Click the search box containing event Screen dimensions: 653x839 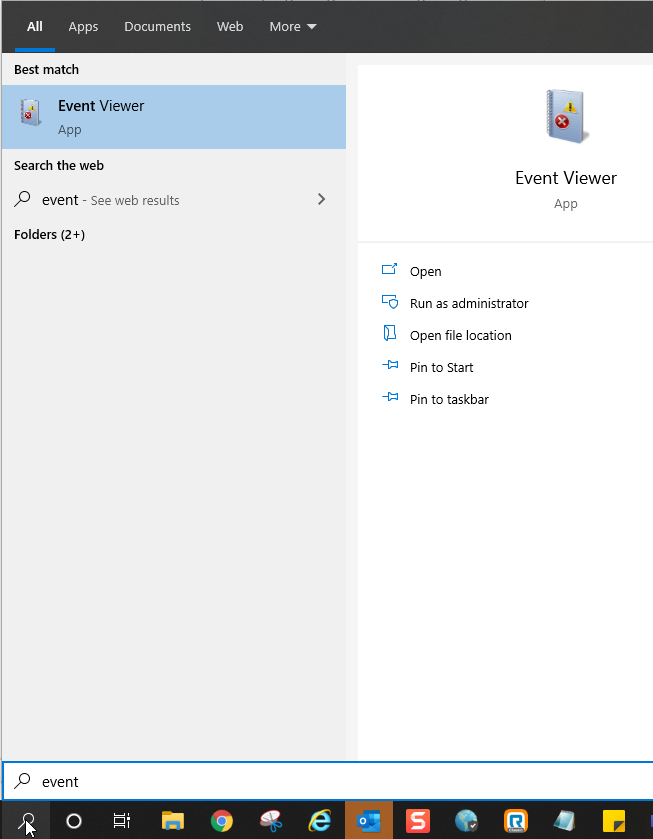click(328, 781)
